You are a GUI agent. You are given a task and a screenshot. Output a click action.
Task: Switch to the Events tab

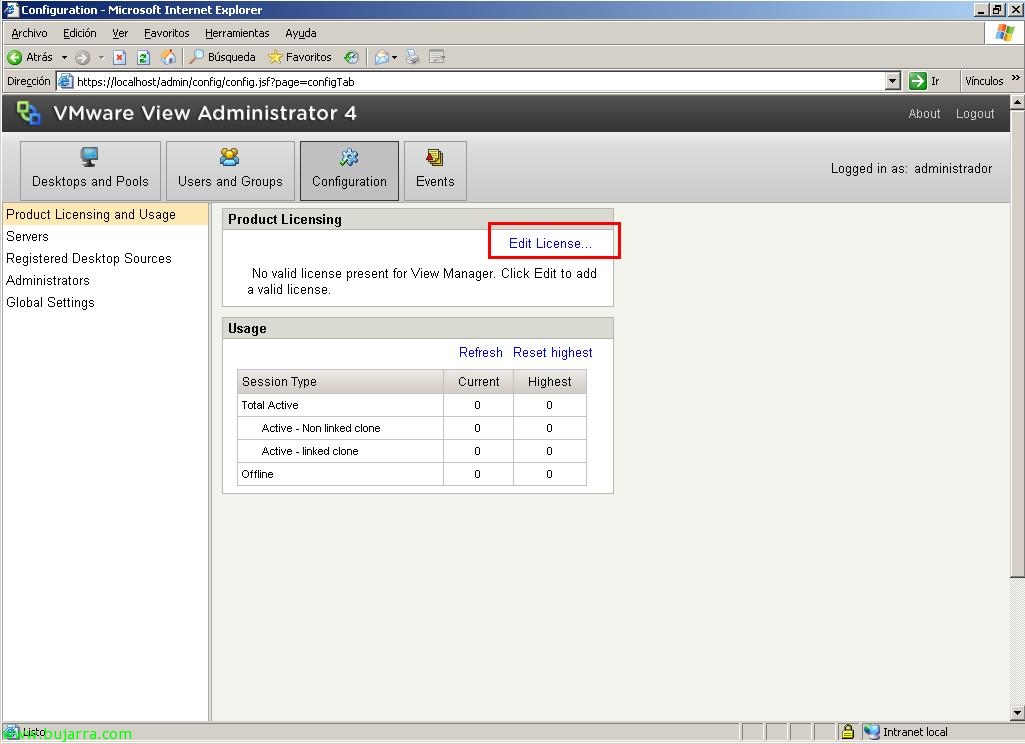[x=435, y=171]
